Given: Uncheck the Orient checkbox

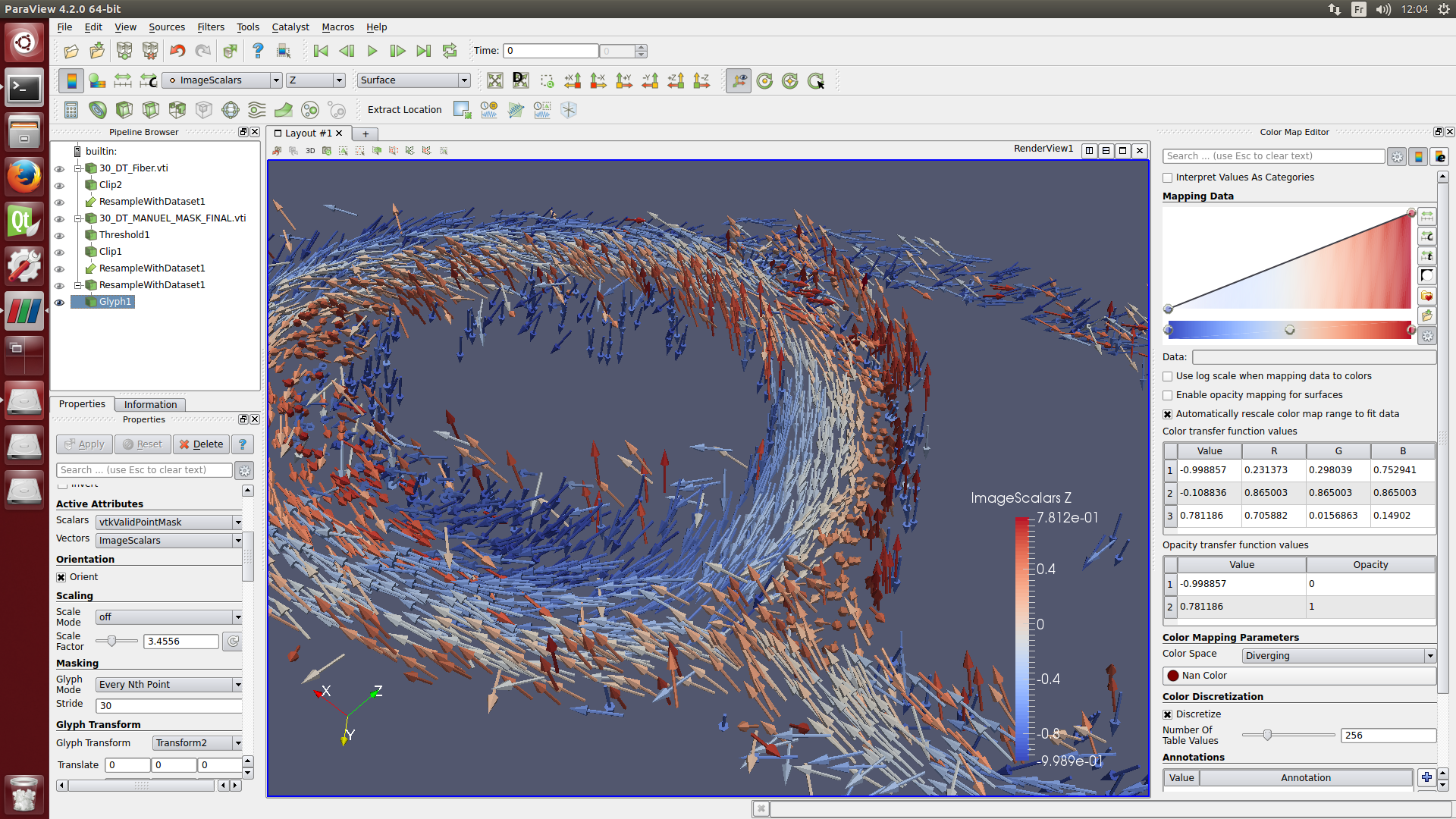Looking at the screenshot, I should 61,577.
